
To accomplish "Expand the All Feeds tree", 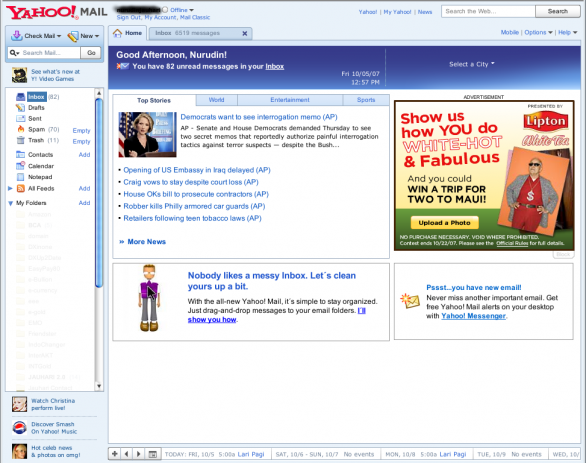I will pos(10,188).
